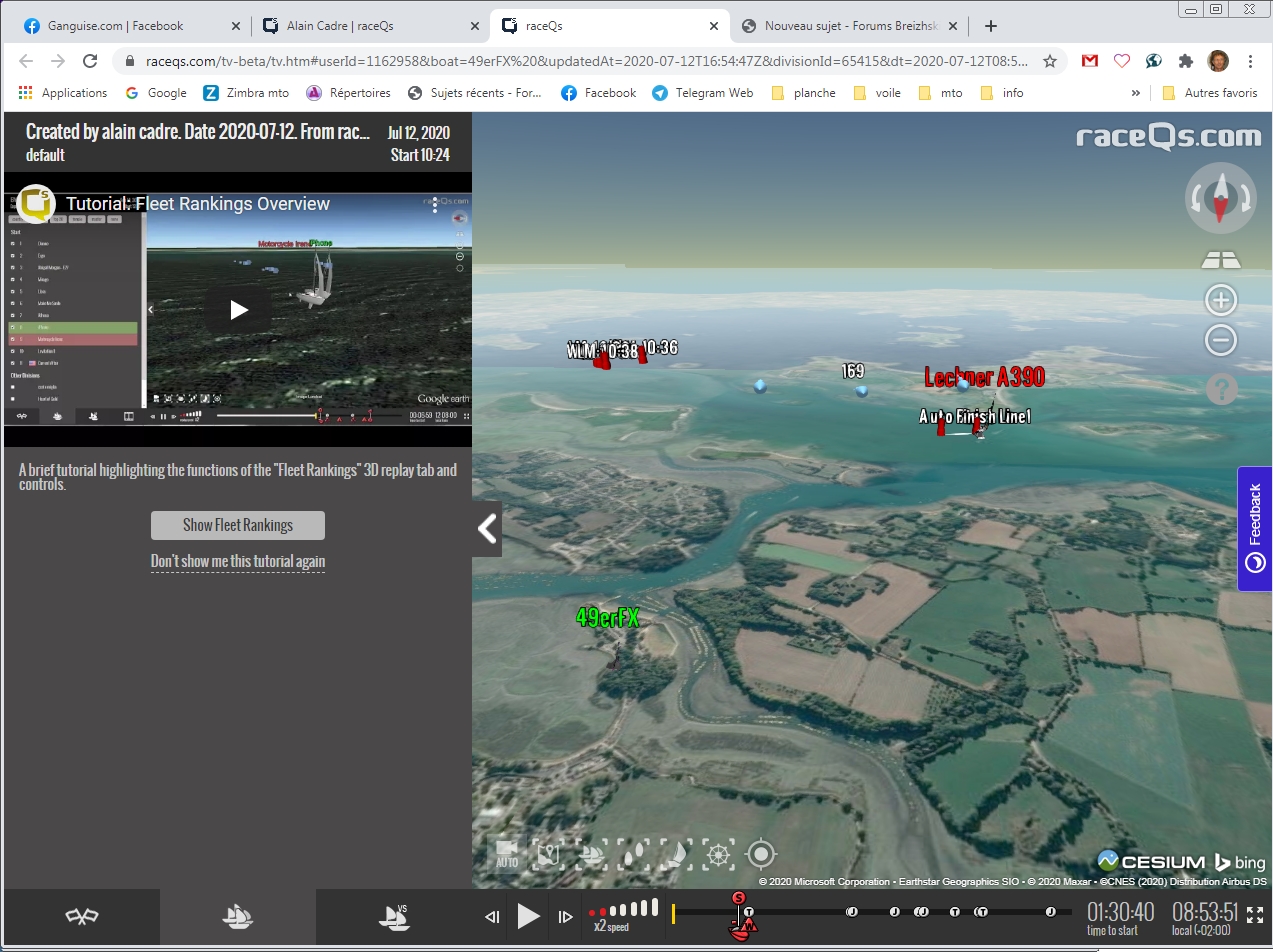
Task: Enable the AUTO camera mode
Action: pos(507,853)
